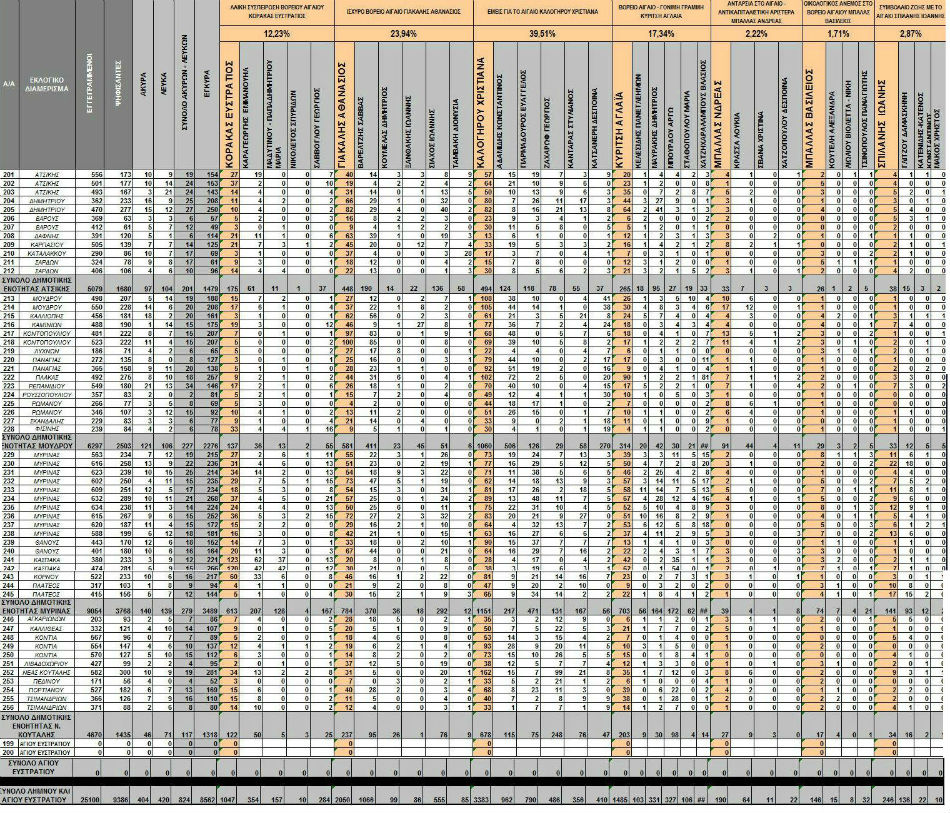Select the 12,23% percentage cell
The image size is (950, 813).
click(x=276, y=33)
